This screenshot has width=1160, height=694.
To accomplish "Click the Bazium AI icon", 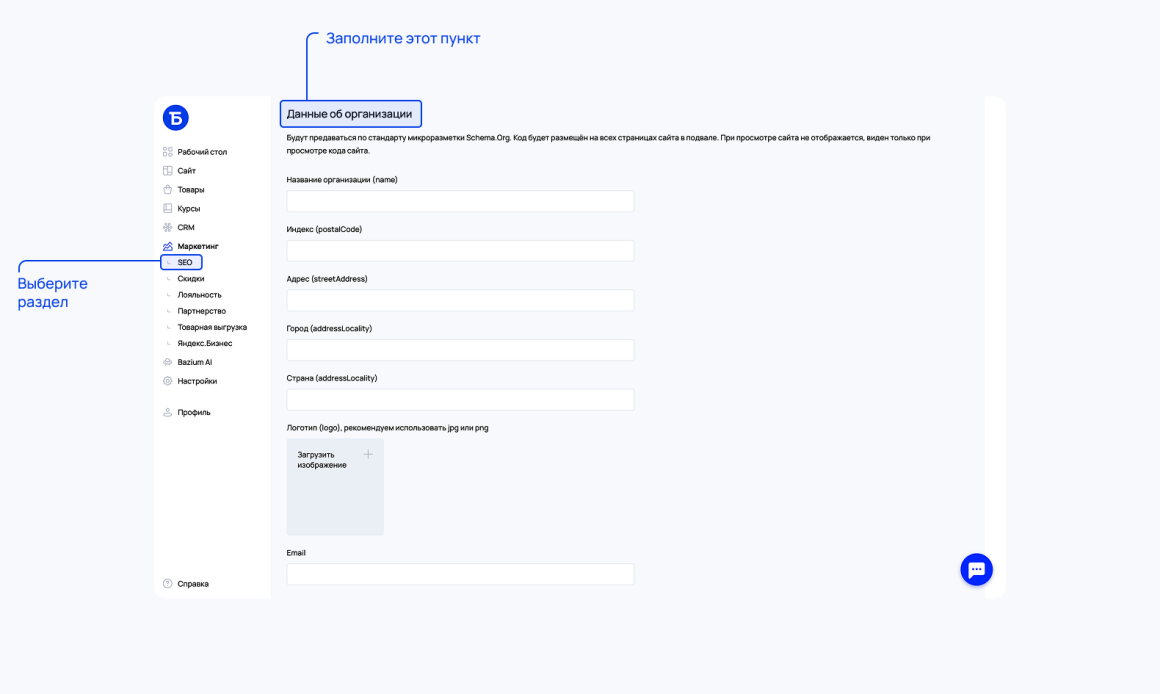I will pos(168,362).
